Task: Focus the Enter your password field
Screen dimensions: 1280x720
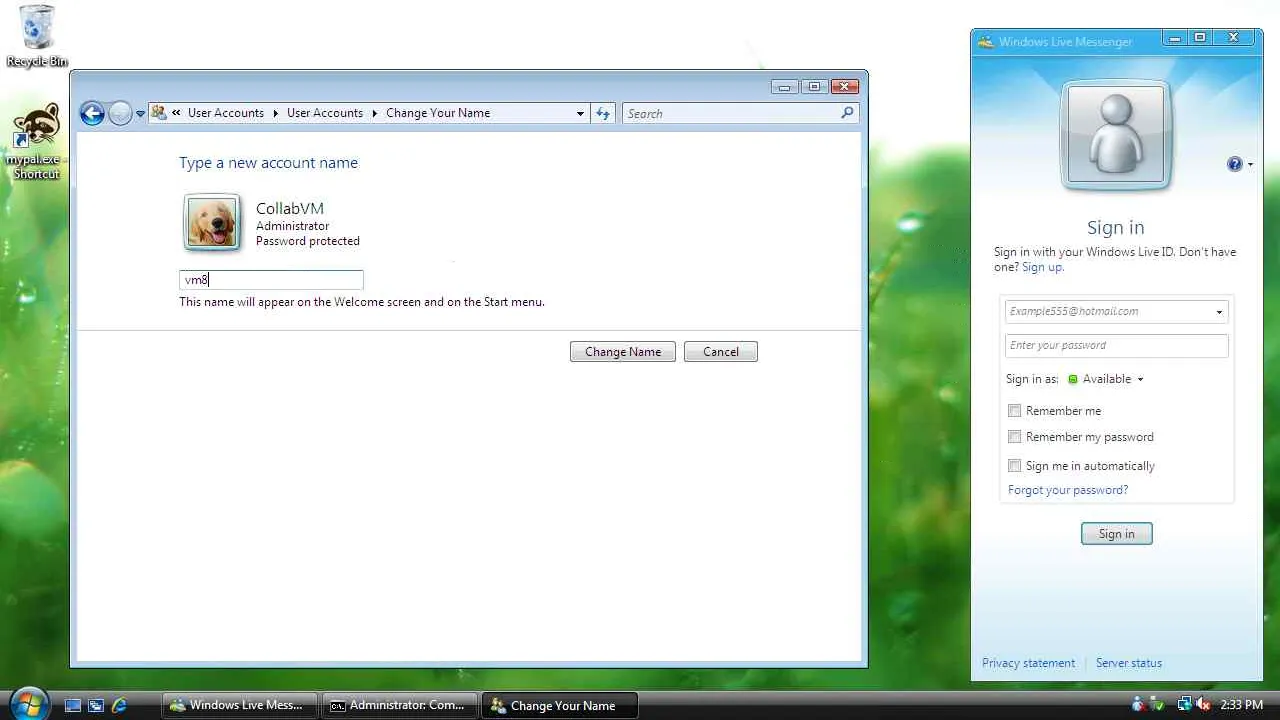Action: tap(1117, 346)
